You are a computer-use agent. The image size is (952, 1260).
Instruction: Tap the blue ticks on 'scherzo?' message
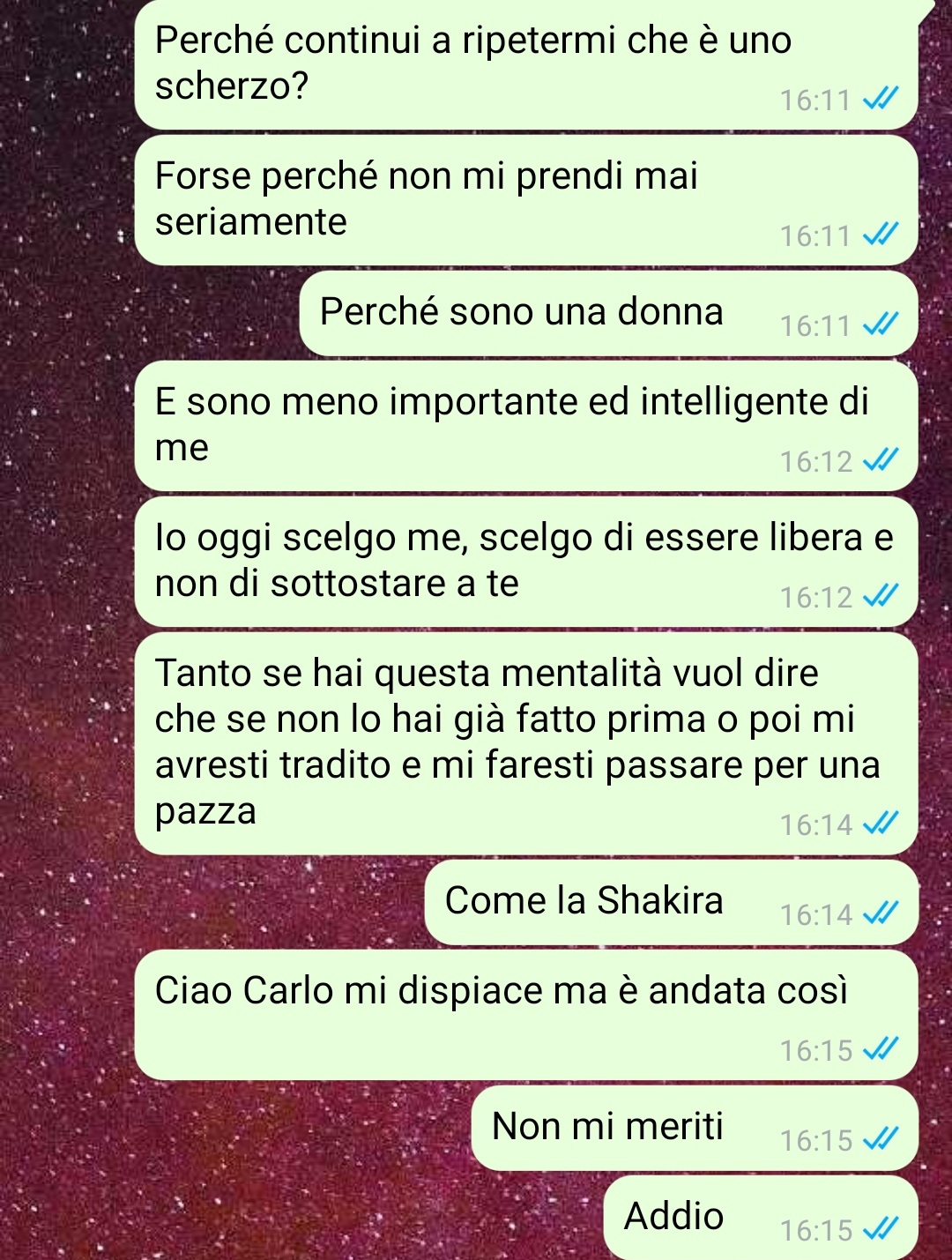pos(880,98)
